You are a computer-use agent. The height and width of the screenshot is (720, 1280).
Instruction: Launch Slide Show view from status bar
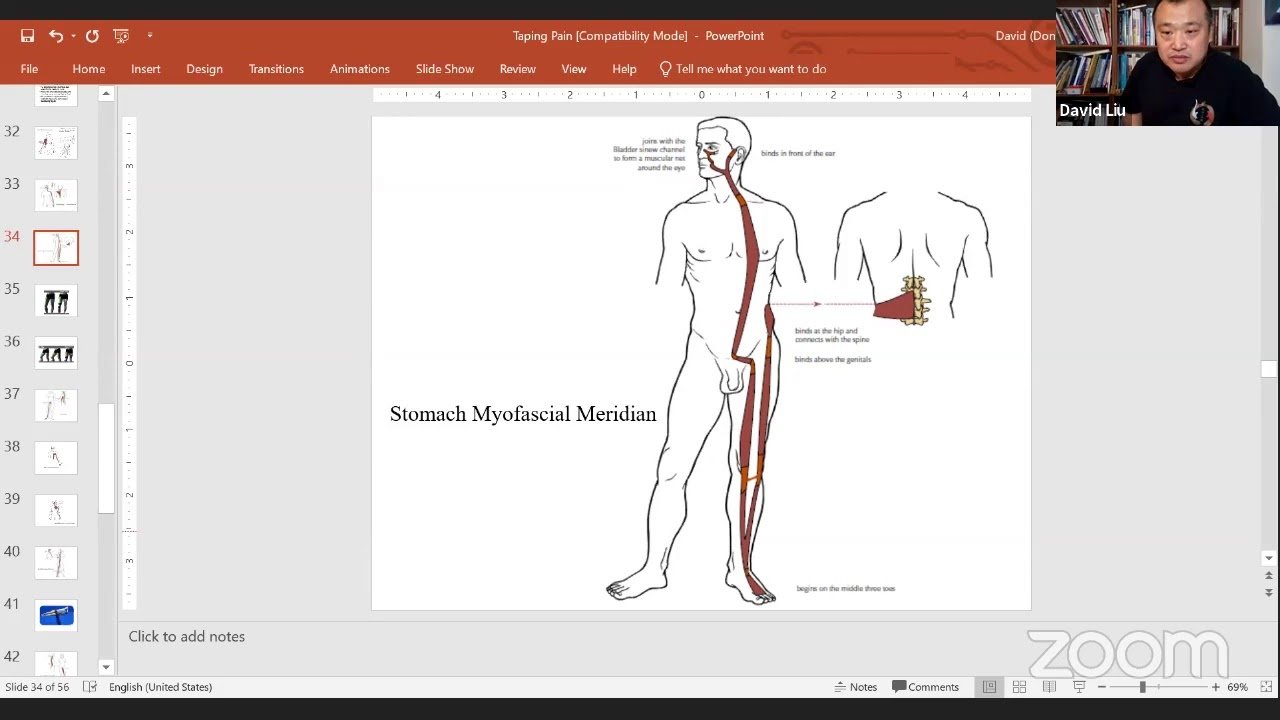1079,687
